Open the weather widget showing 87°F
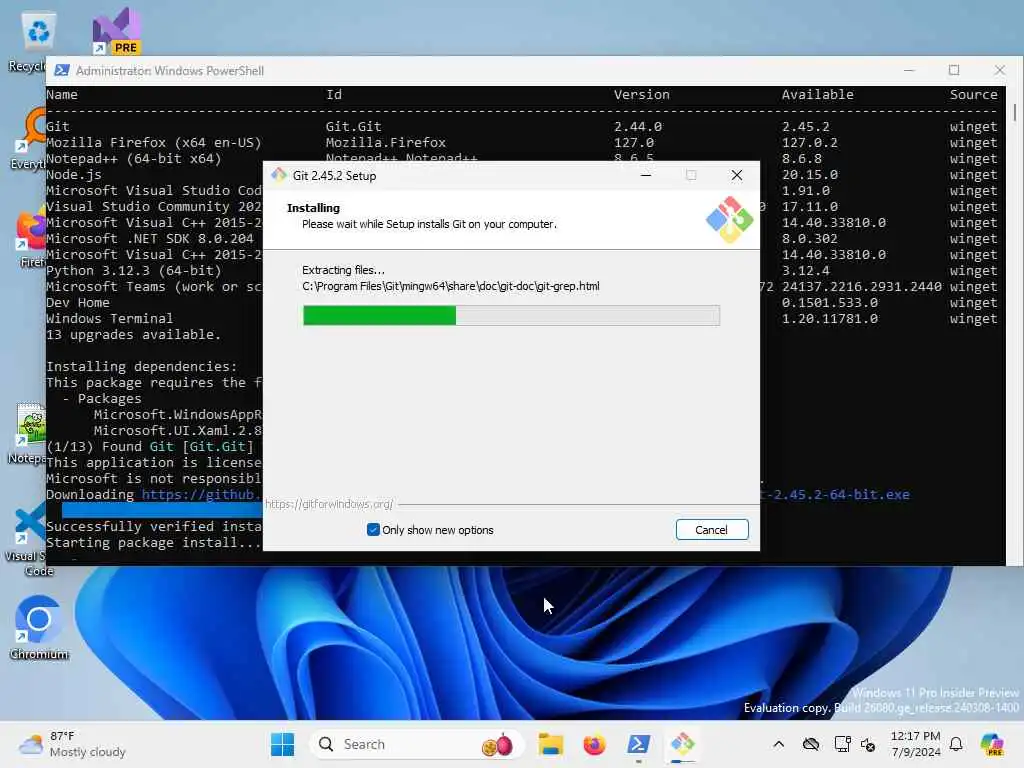Screen dimensions: 1024x768 (x=72, y=744)
